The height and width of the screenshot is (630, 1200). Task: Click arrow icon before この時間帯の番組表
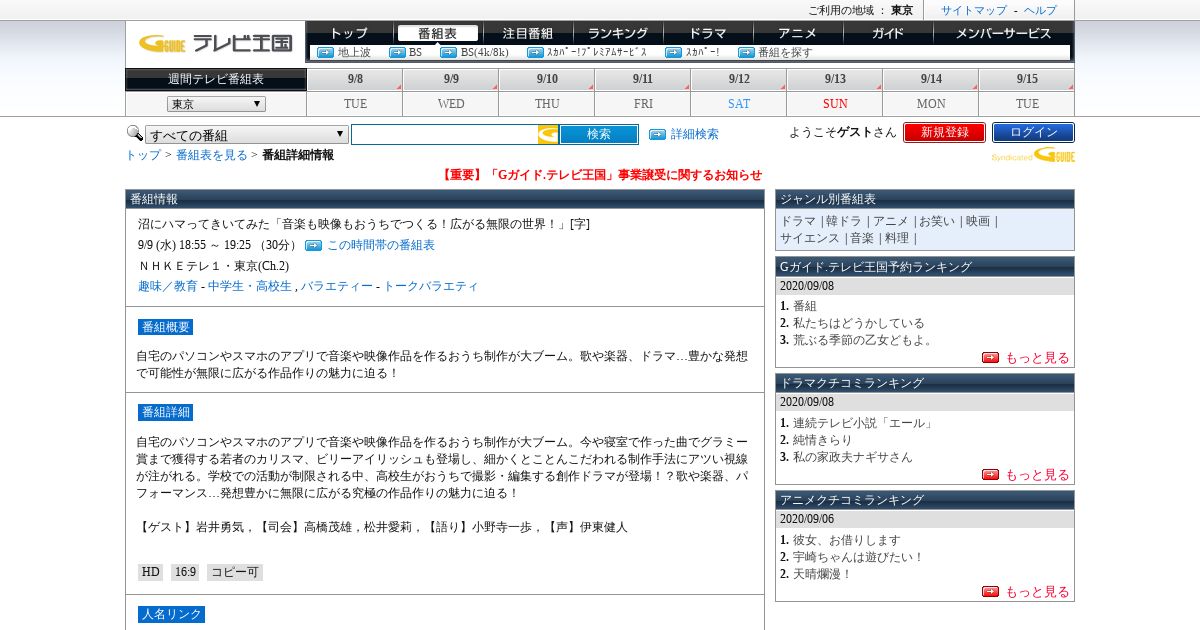313,245
